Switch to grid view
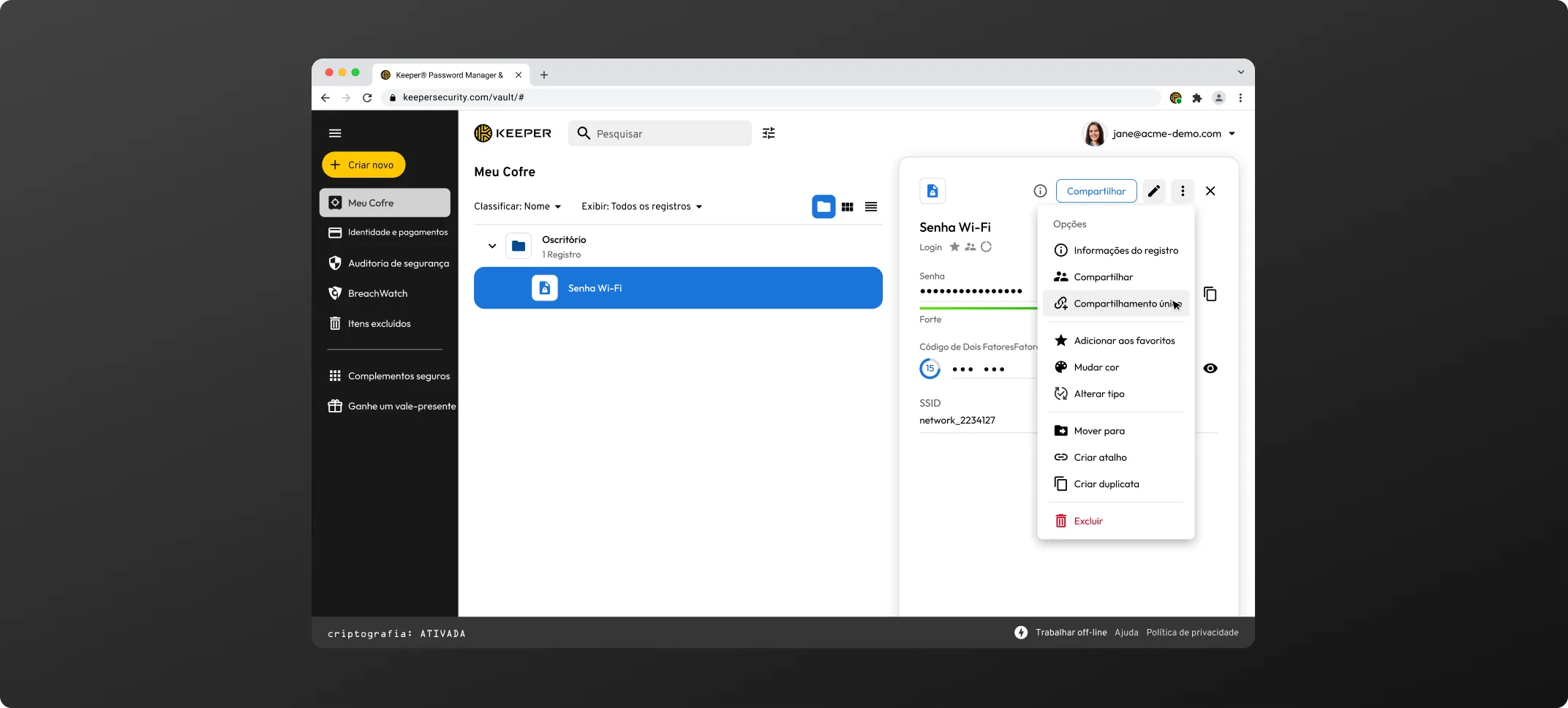 [848, 207]
